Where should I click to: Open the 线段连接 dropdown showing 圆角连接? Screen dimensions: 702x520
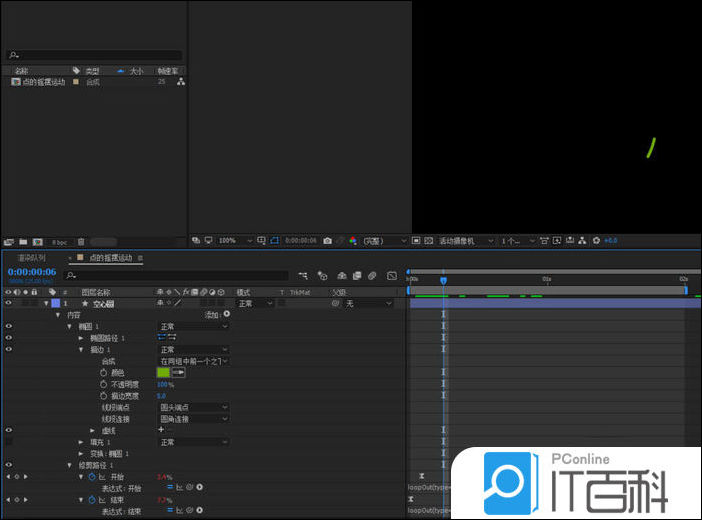(193, 419)
